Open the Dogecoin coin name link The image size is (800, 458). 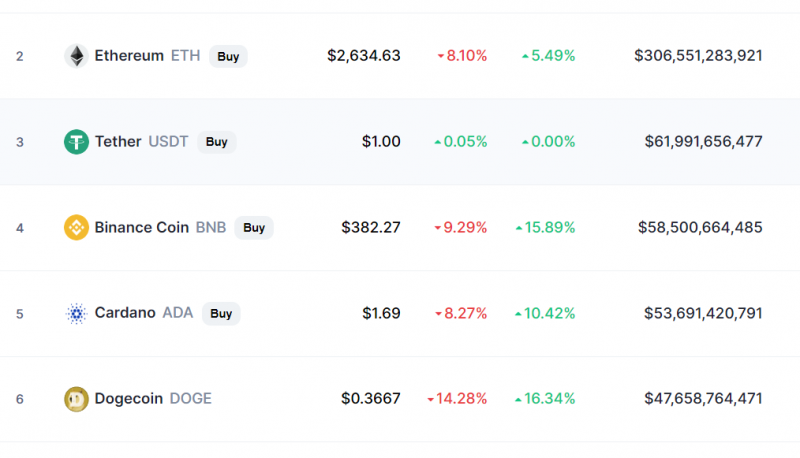click(129, 398)
